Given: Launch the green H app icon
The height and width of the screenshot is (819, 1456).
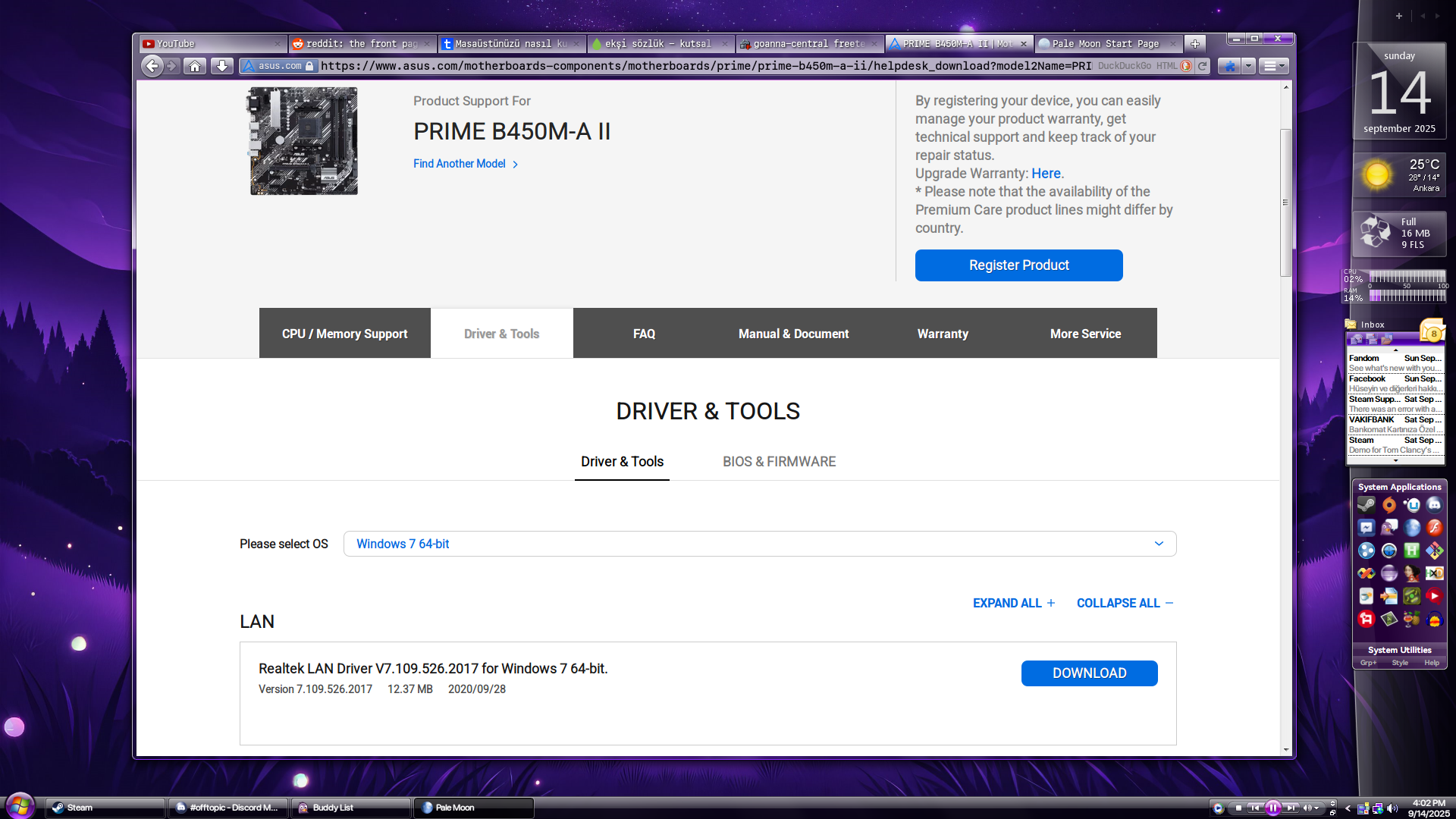Looking at the screenshot, I should click(1412, 551).
